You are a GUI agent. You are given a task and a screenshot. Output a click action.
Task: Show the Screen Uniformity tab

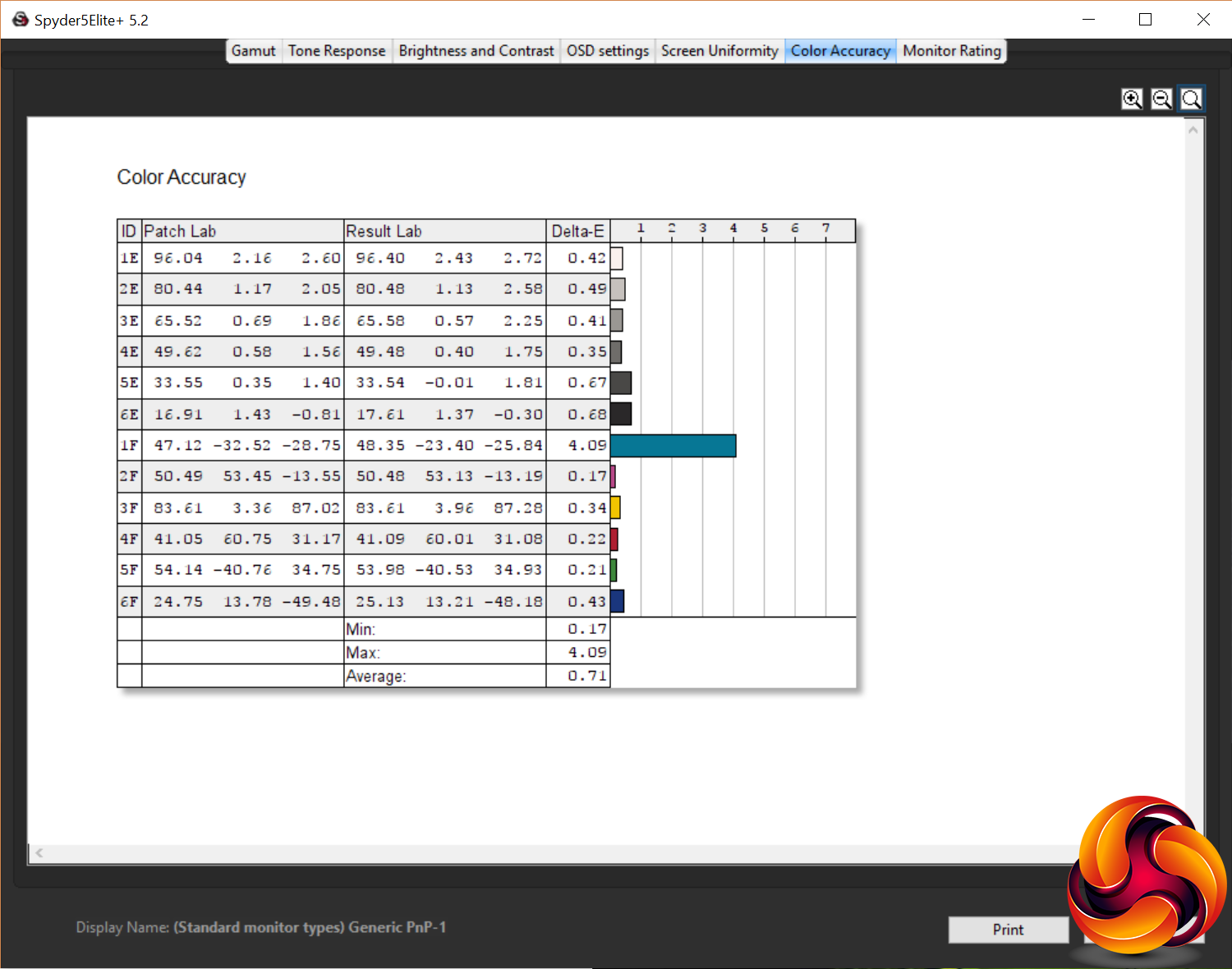[x=719, y=51]
